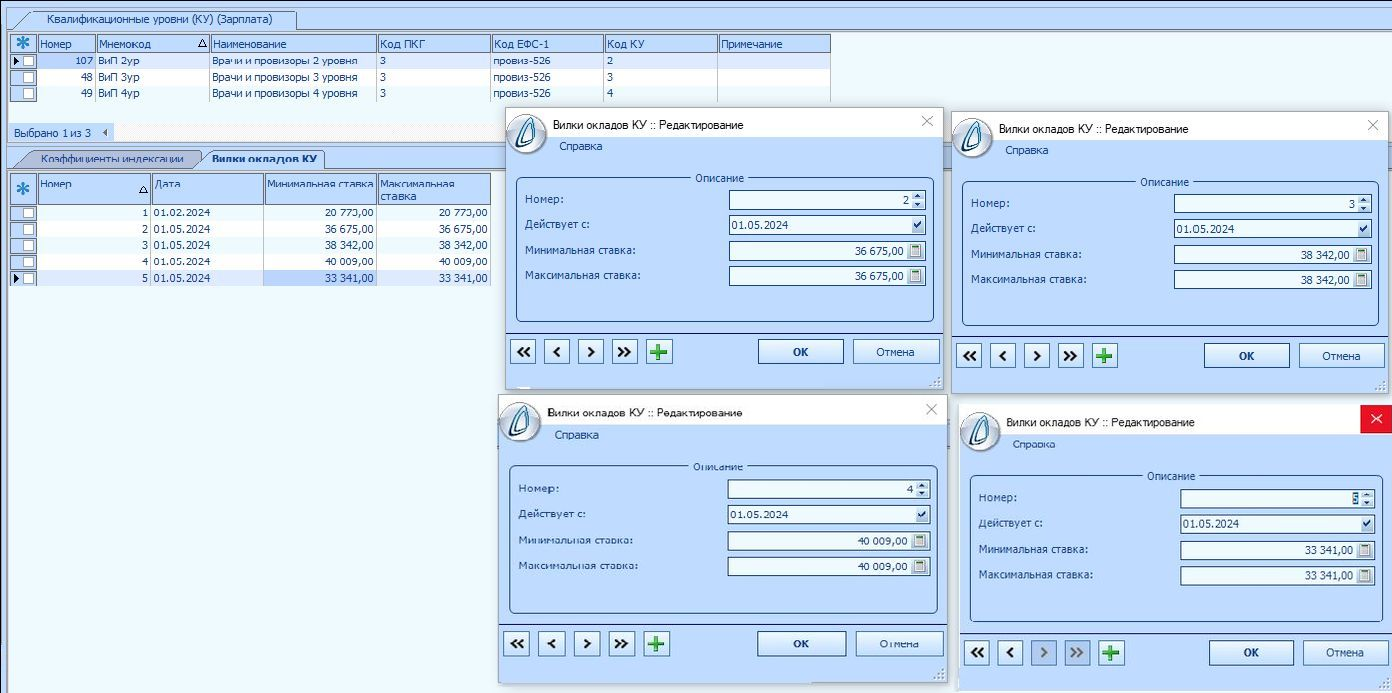Image resolution: width=1392 pixels, height=693 pixels.
Task: Jump to first record in Номер 5 dialog
Action: coord(977,653)
